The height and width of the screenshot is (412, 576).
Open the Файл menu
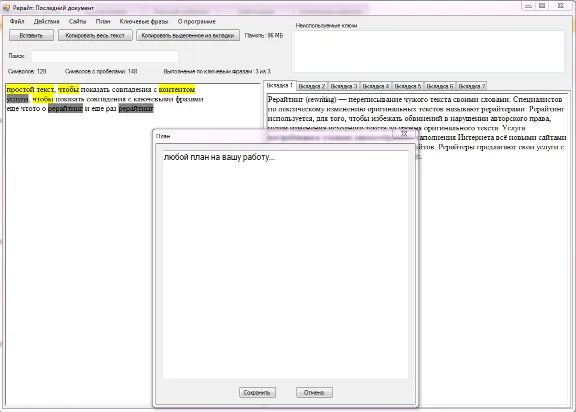[17, 22]
